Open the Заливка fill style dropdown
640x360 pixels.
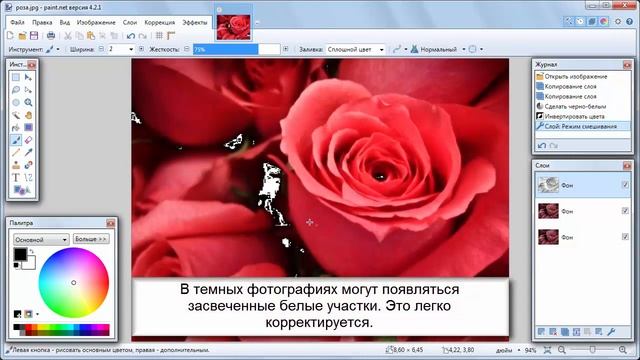click(356, 49)
